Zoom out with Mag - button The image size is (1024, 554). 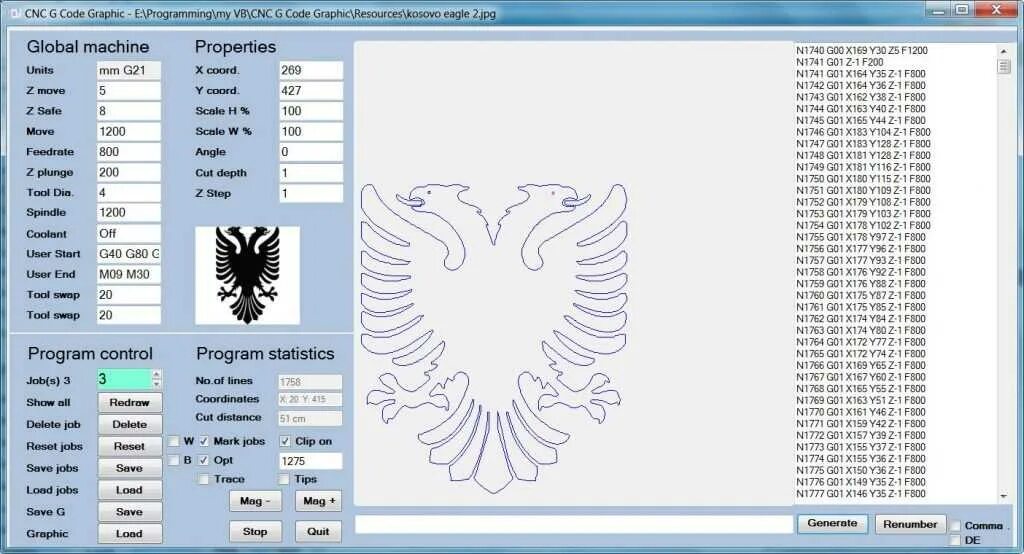tap(256, 501)
